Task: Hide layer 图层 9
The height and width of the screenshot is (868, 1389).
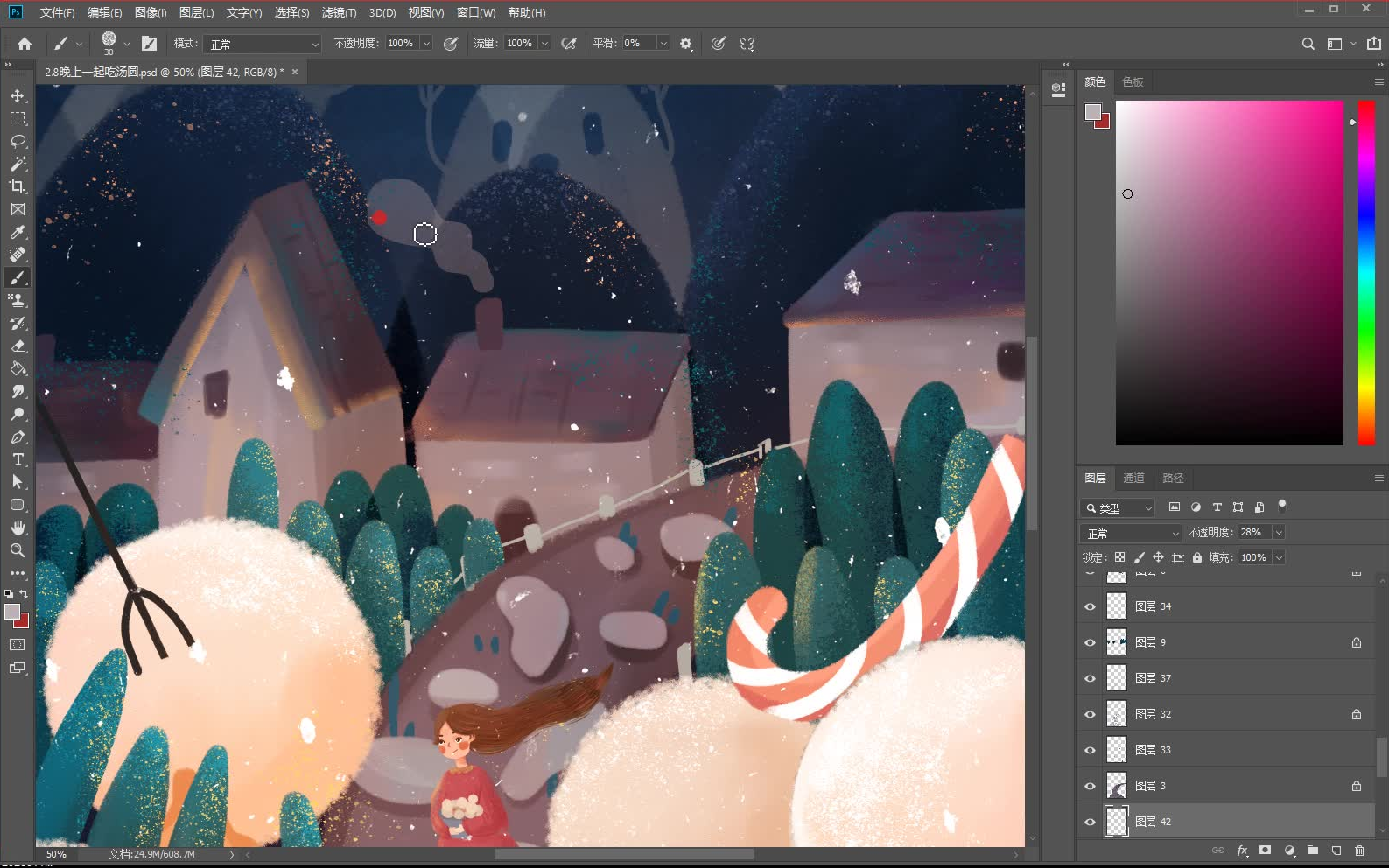Action: tap(1090, 642)
